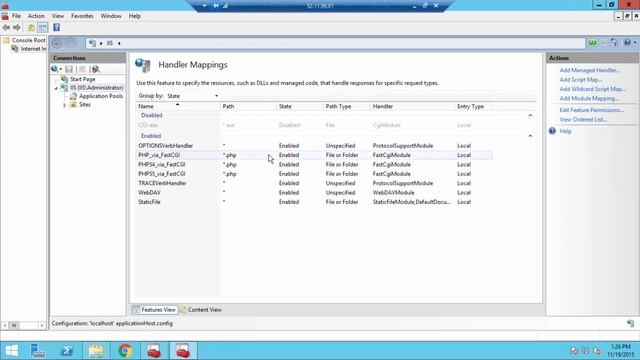Open the address bar IIS path arrow

point(119,43)
